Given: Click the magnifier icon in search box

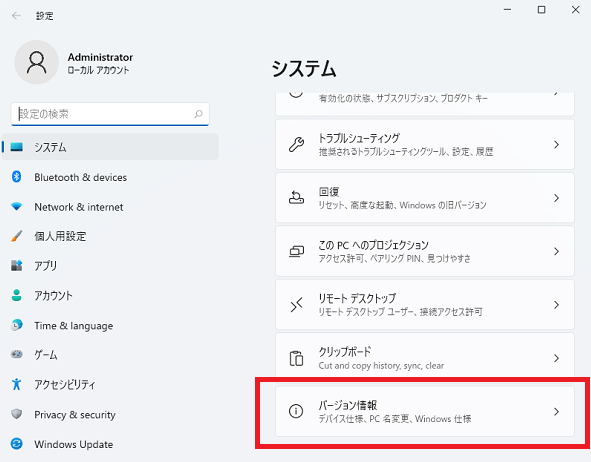Looking at the screenshot, I should click(x=198, y=114).
